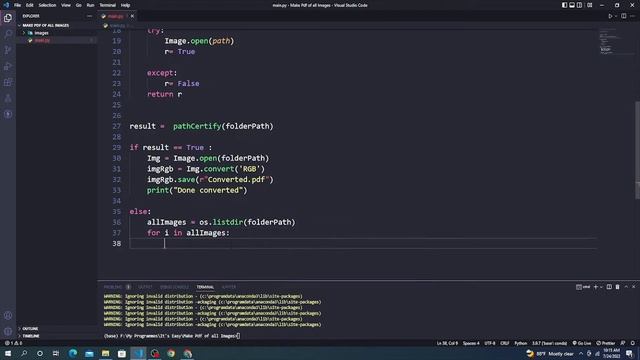The width and height of the screenshot is (640, 360).
Task: Toggle the primary side bar layout
Action: [x=564, y=5]
